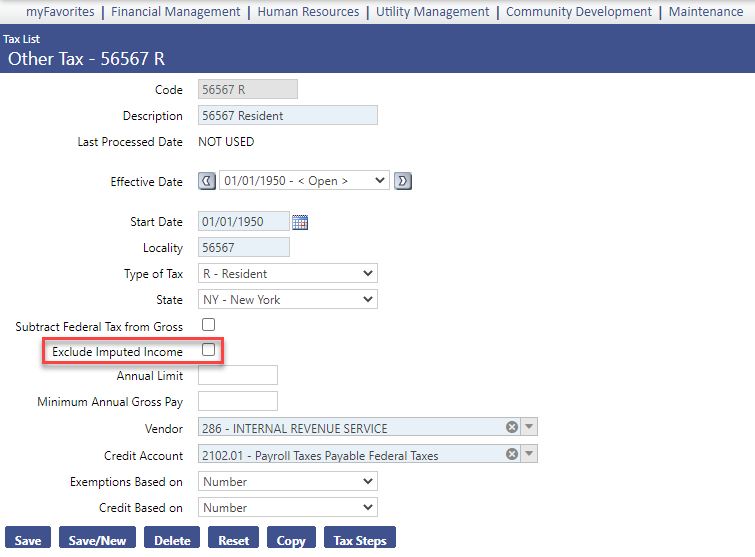
Task: Open the Effective Date dropdown
Action: 304,181
